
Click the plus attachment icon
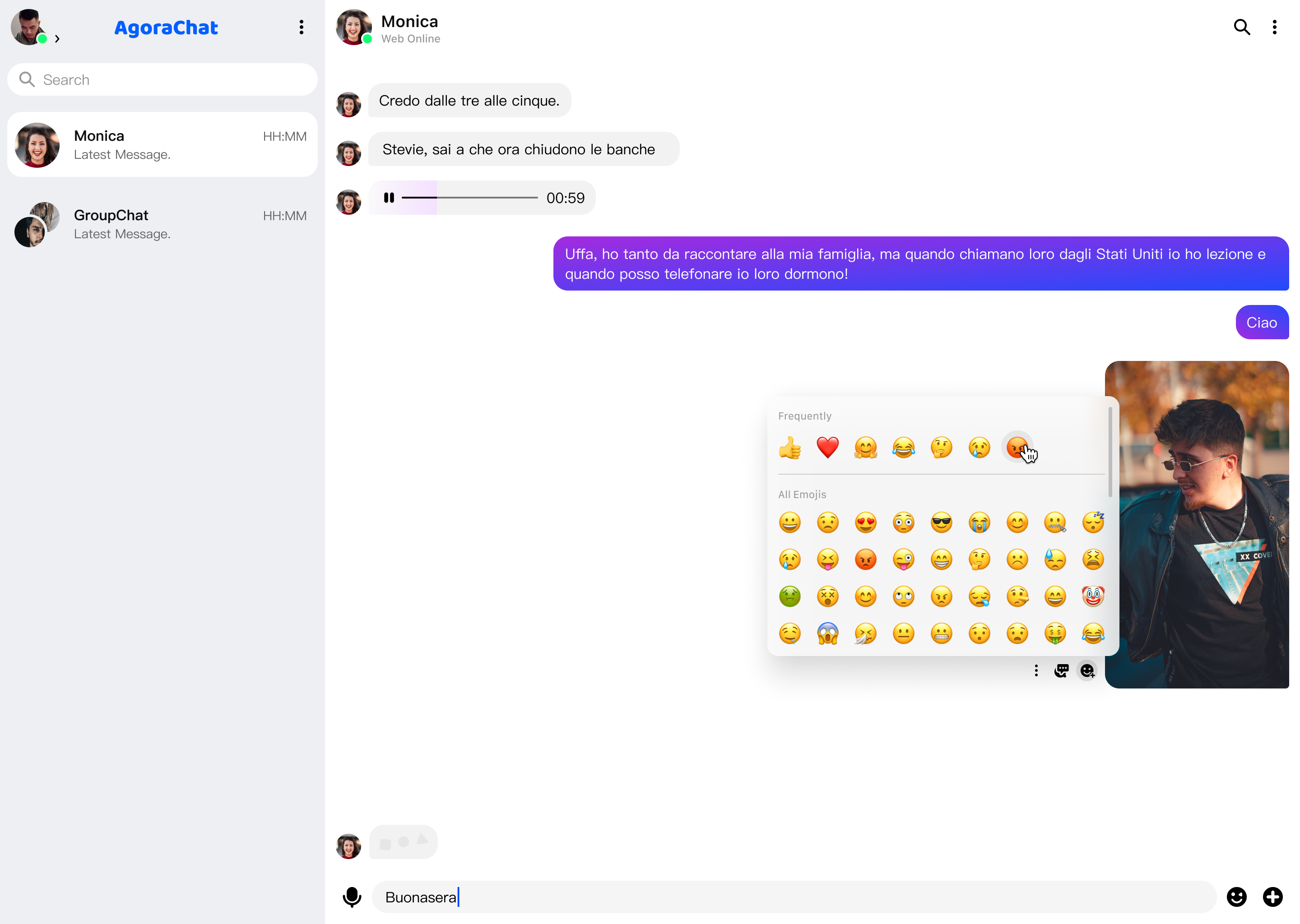click(x=1272, y=897)
